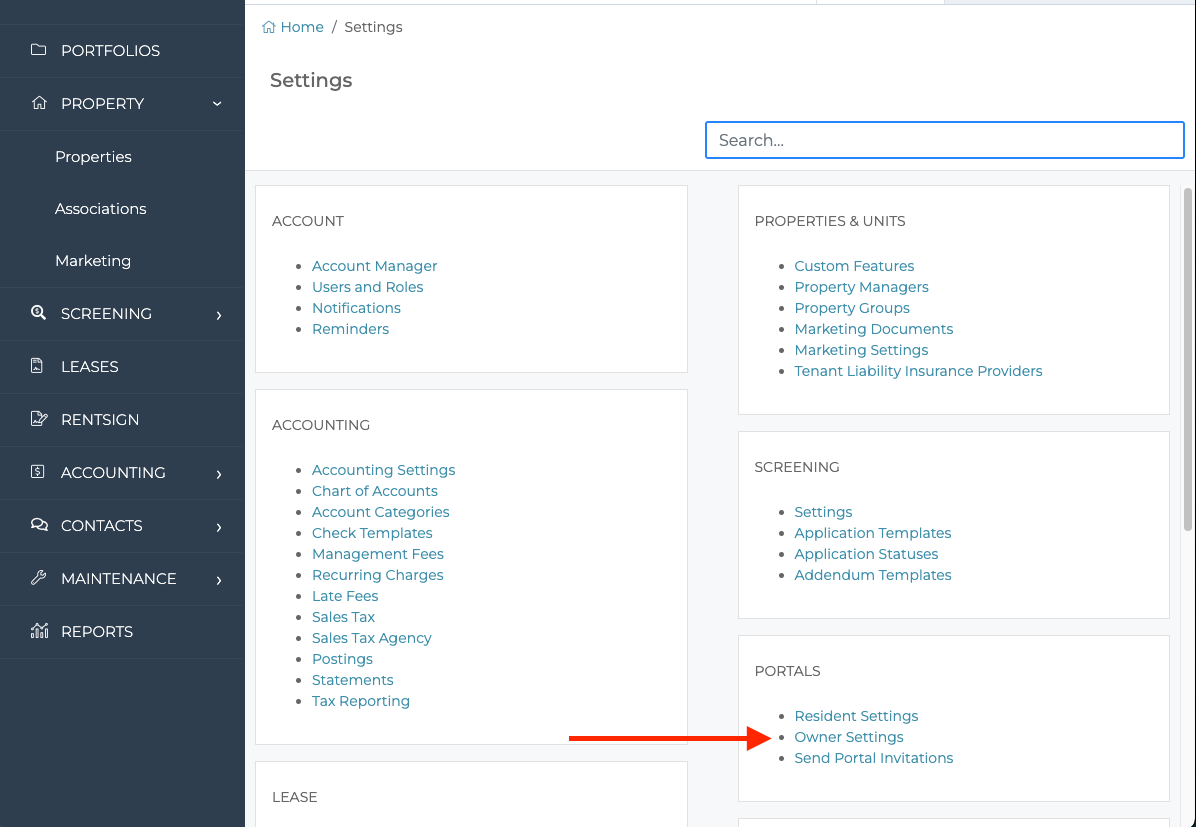The image size is (1196, 827).
Task: Open Account Categories link
Action: pos(381,512)
